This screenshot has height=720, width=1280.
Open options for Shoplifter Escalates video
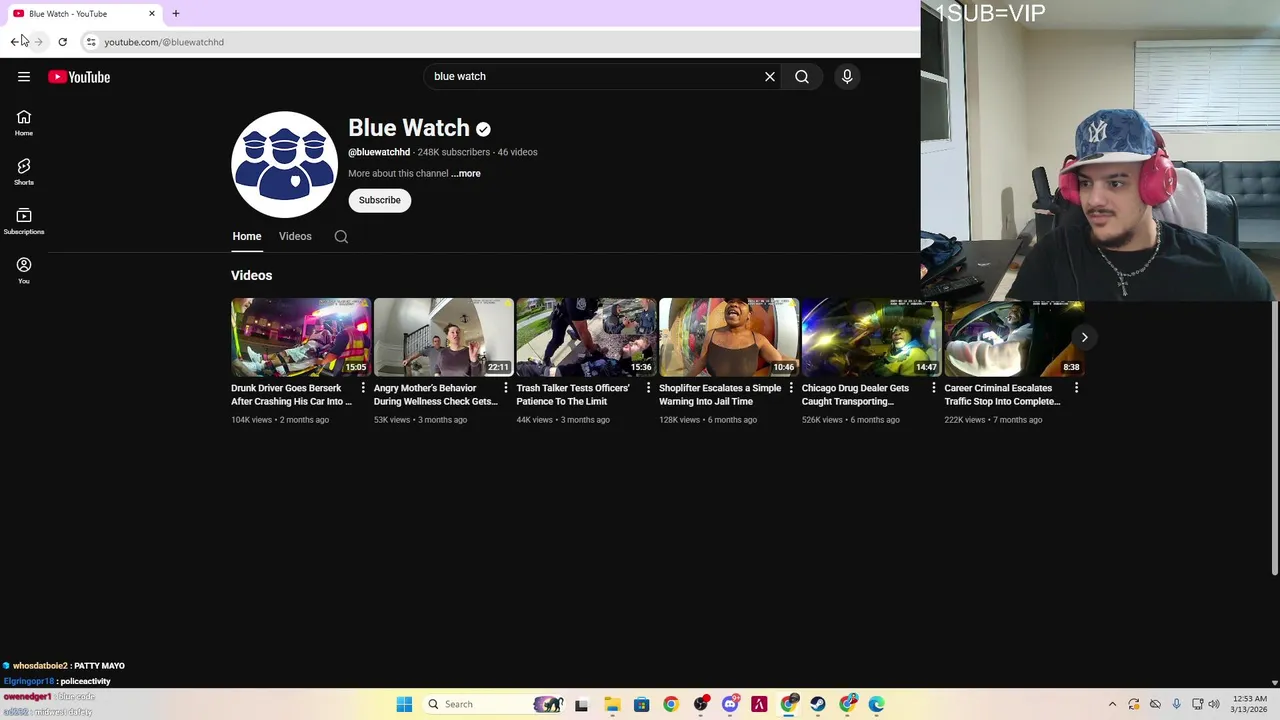[791, 388]
